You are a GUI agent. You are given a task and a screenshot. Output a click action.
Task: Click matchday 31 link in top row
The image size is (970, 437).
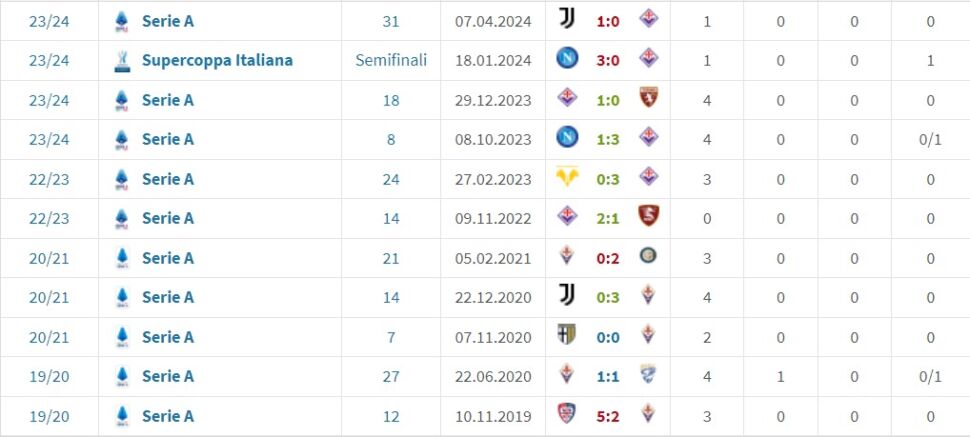coord(391,20)
